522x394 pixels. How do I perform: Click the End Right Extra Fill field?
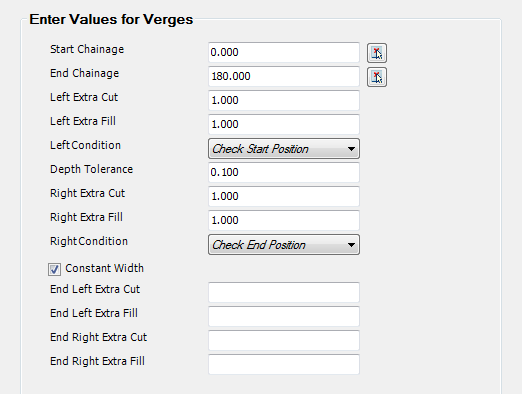(284, 364)
